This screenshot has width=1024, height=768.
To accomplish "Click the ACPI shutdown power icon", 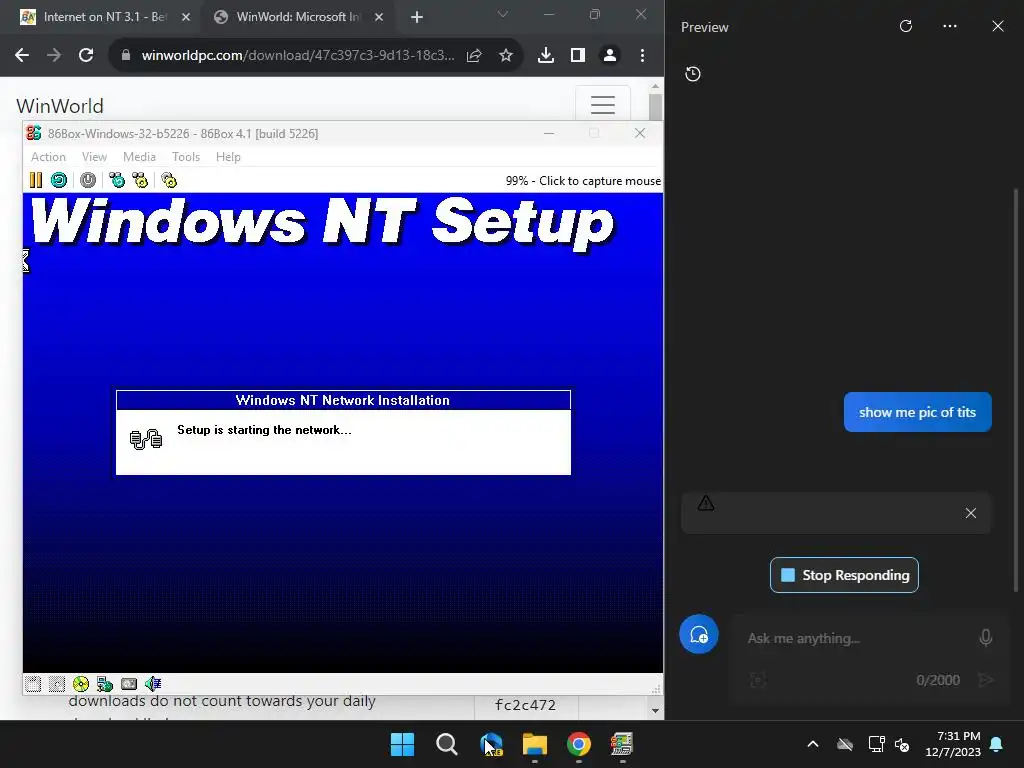I will coord(88,180).
